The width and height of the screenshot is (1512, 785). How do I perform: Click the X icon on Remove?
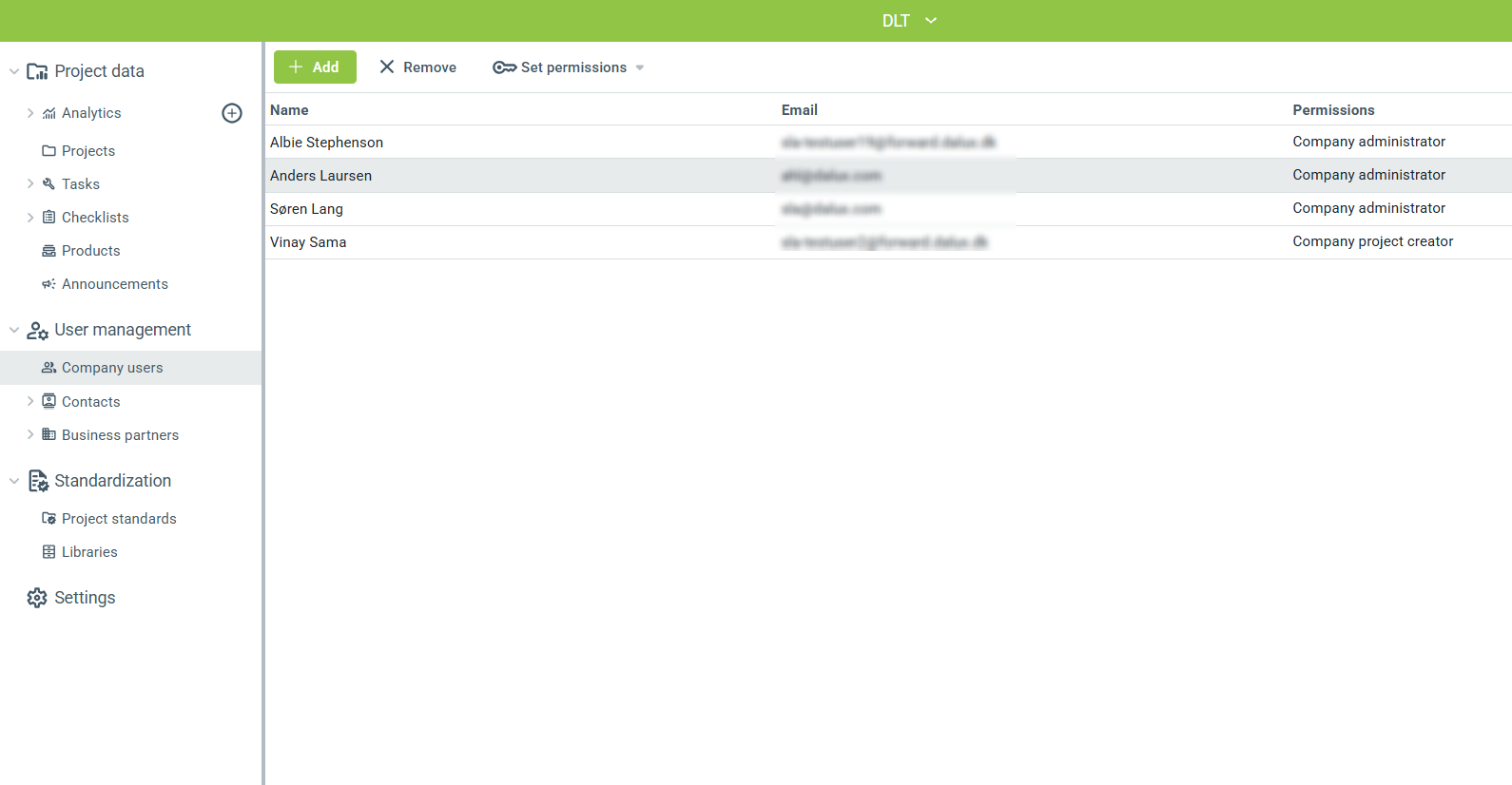(387, 67)
